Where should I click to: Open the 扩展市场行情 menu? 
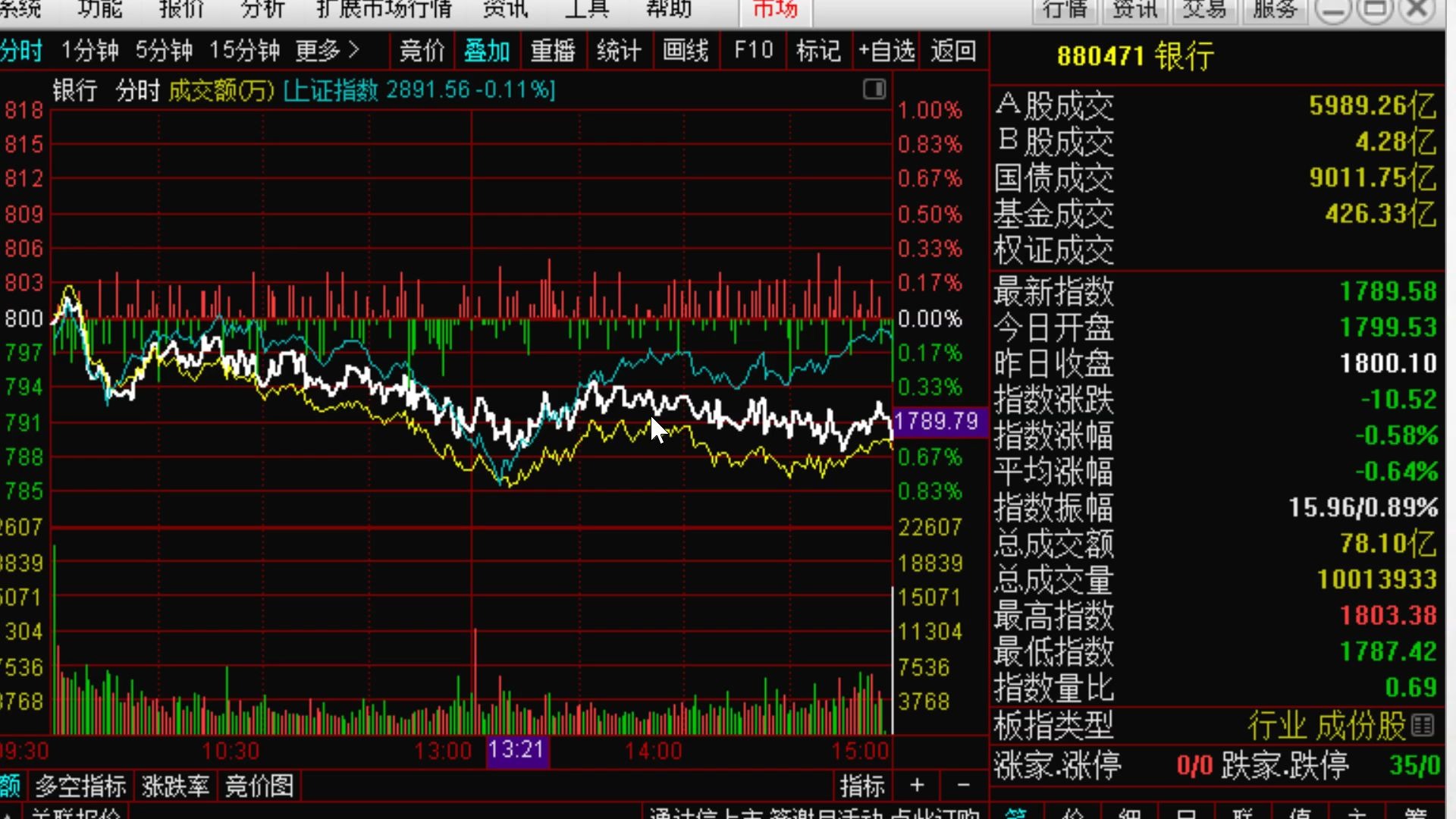pyautogui.click(x=384, y=8)
